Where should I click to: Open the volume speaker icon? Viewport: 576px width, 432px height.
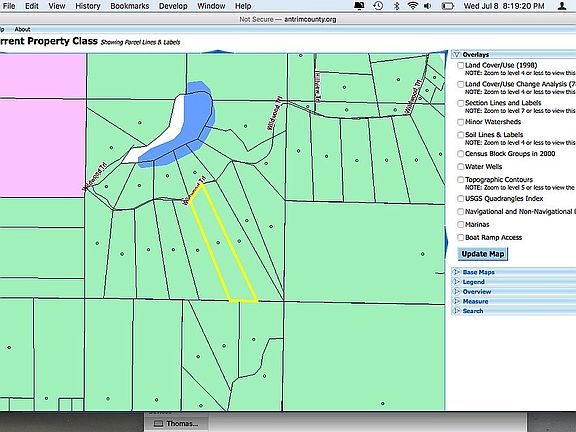[x=427, y=6]
